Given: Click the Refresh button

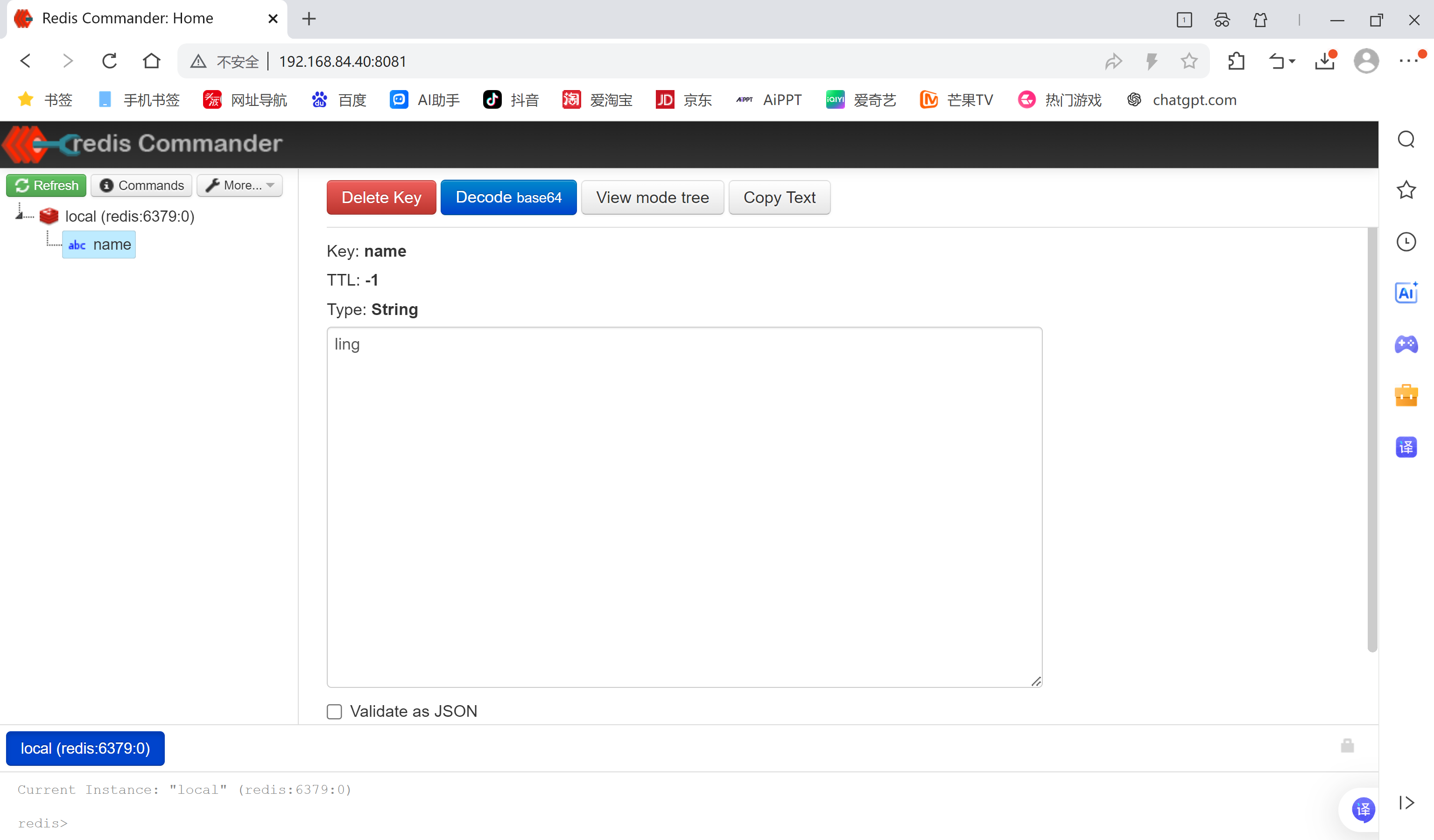Looking at the screenshot, I should 46,185.
